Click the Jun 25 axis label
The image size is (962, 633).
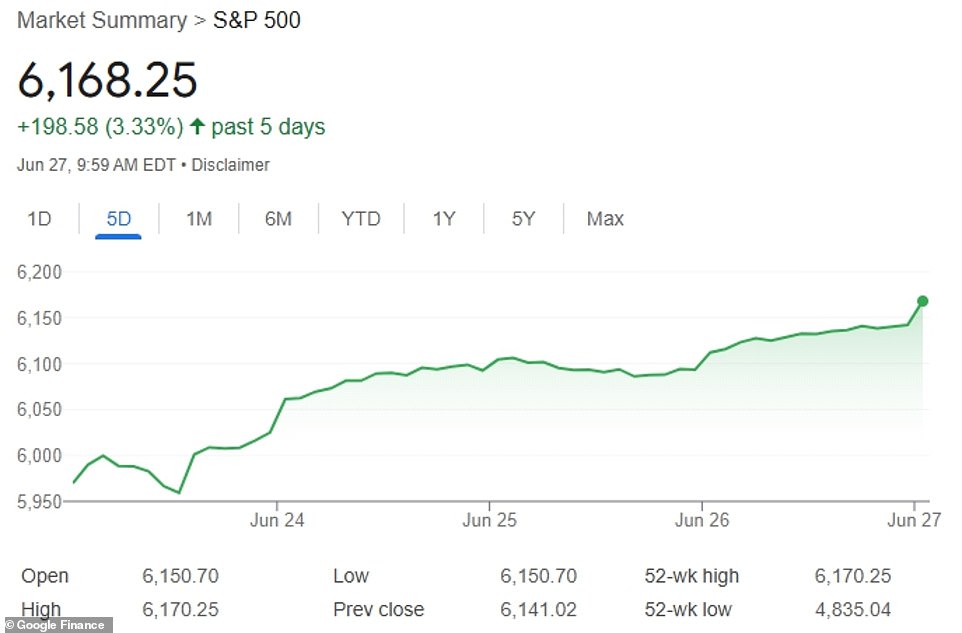pos(489,520)
